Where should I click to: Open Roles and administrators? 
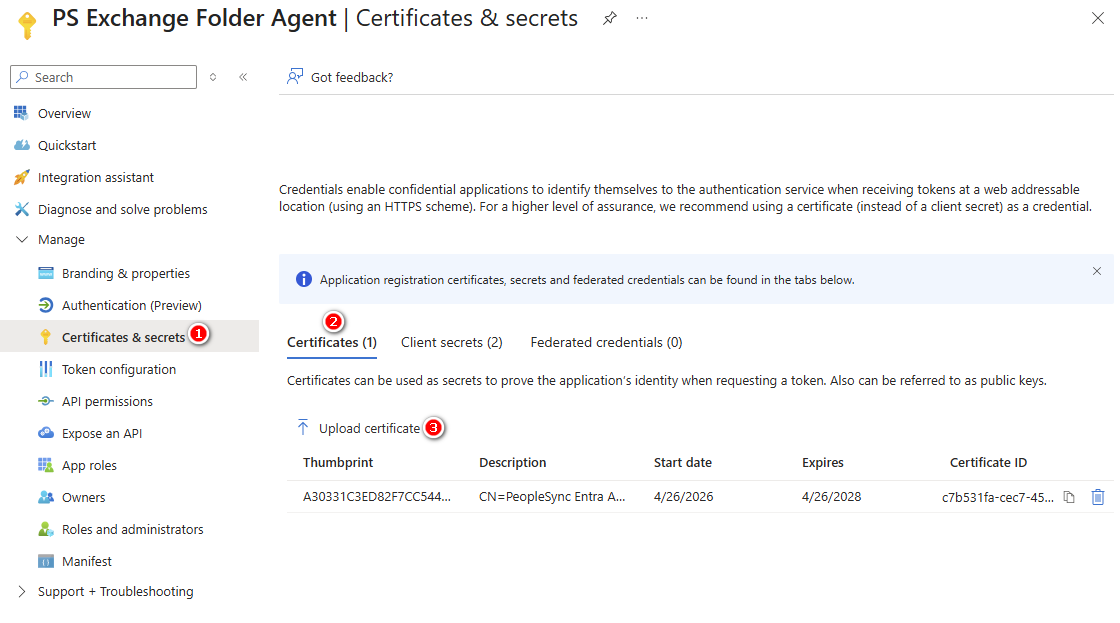coord(133,529)
